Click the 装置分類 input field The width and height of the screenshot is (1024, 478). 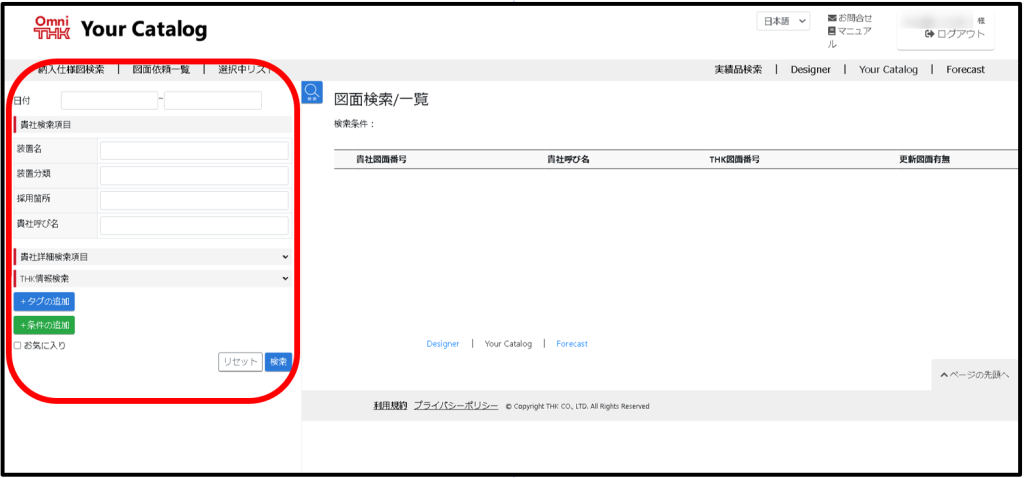(x=194, y=176)
